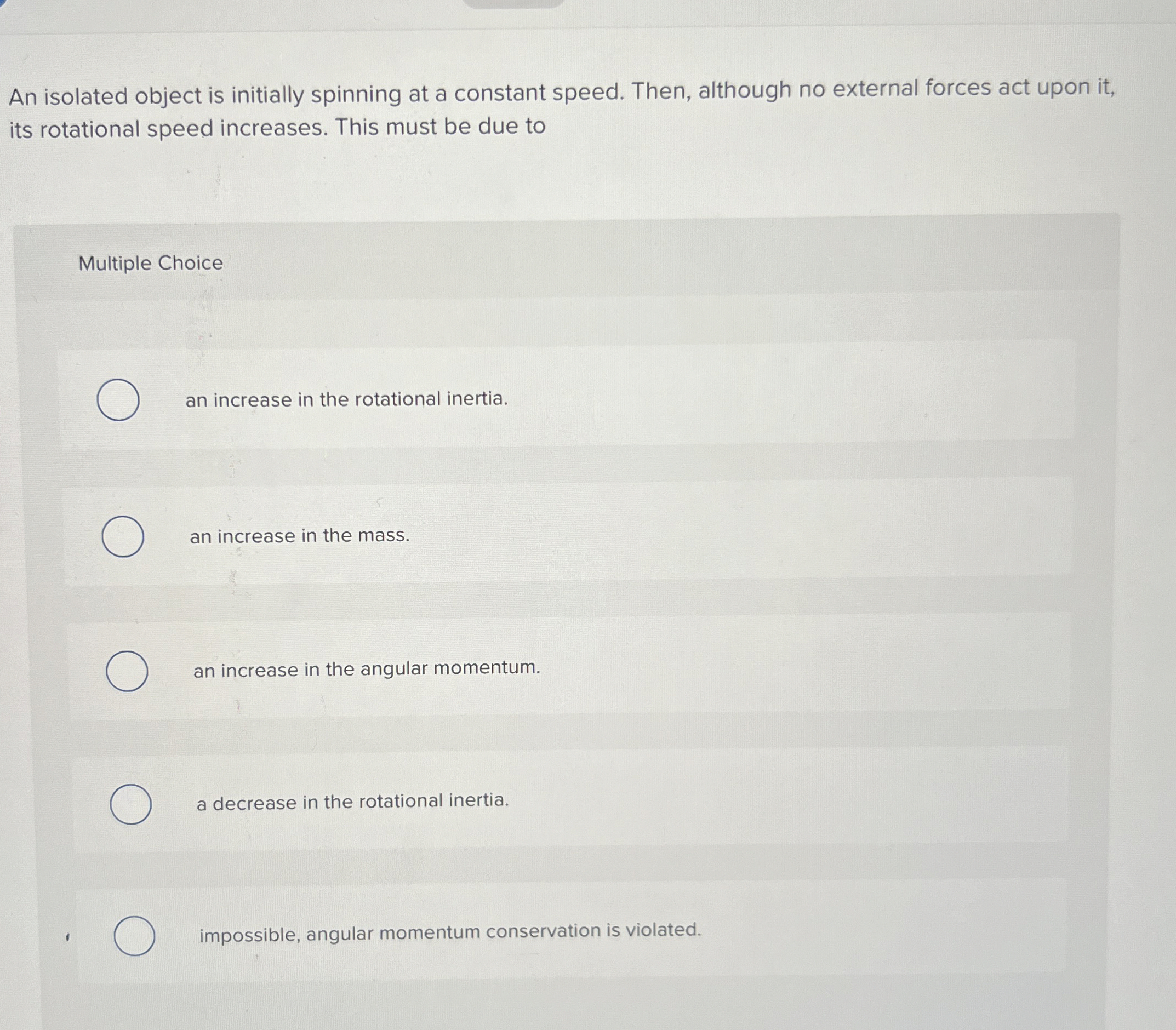Image resolution: width=1176 pixels, height=1030 pixels.
Task: Click the small dot left of the last radio button
Action: (68, 937)
